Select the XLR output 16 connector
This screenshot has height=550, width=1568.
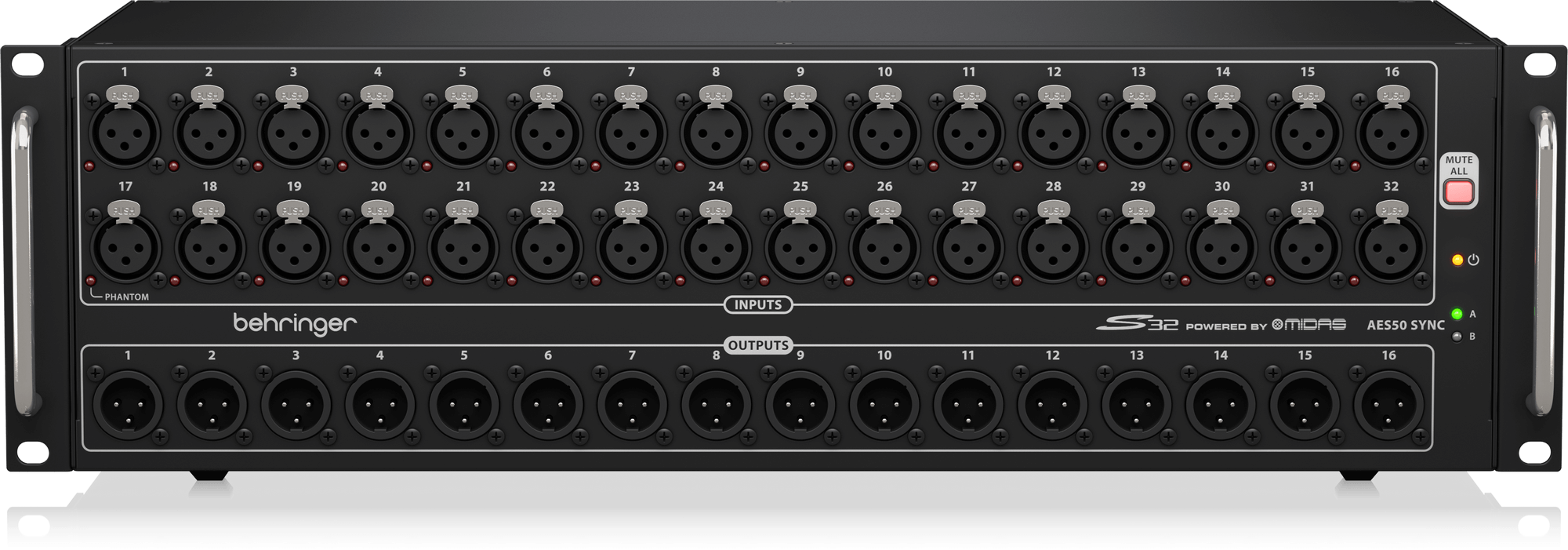1388,405
